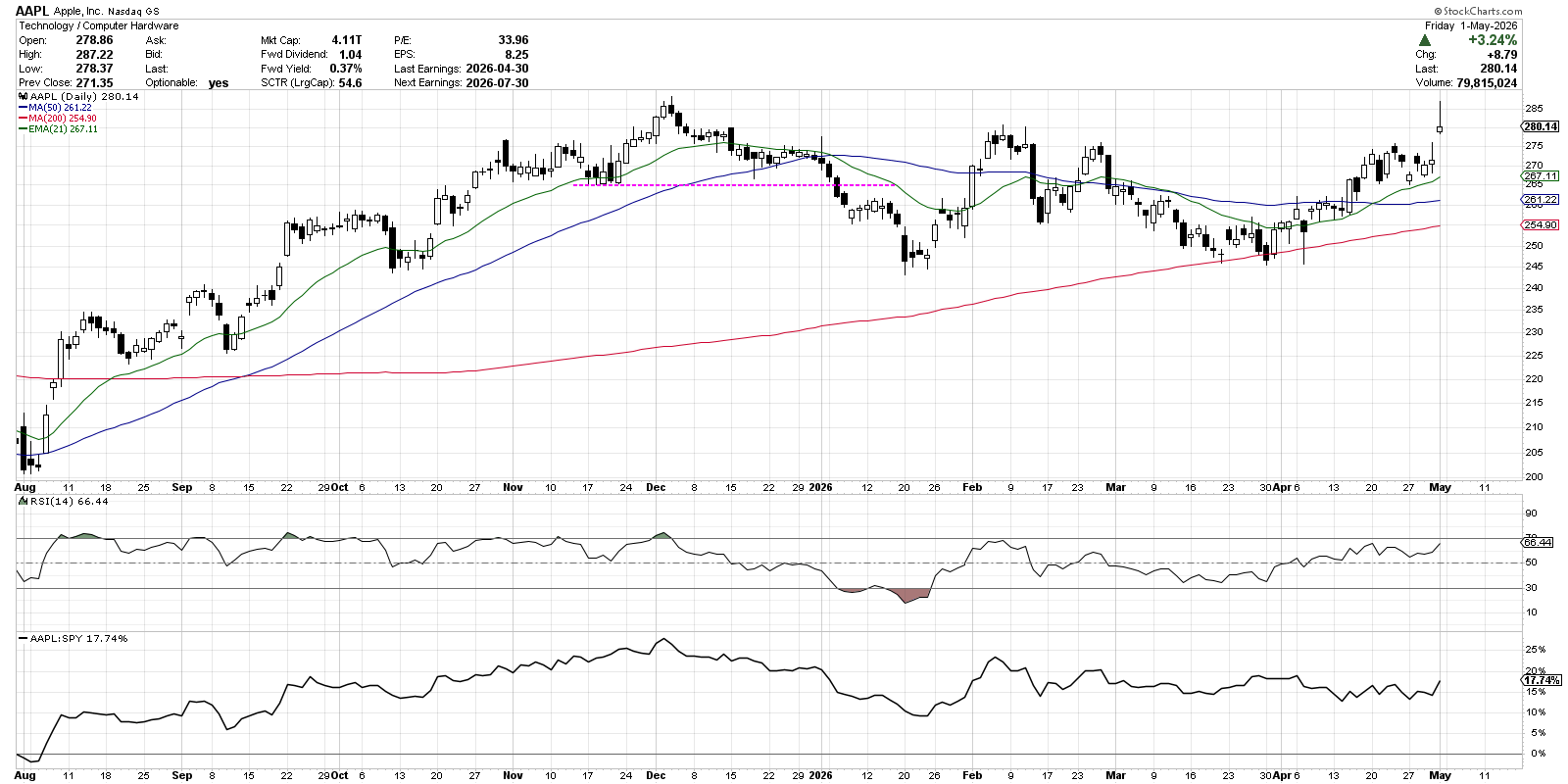Select the Mkt Cap value 4.11T
The width and height of the screenshot is (1568, 784).
tap(346, 40)
